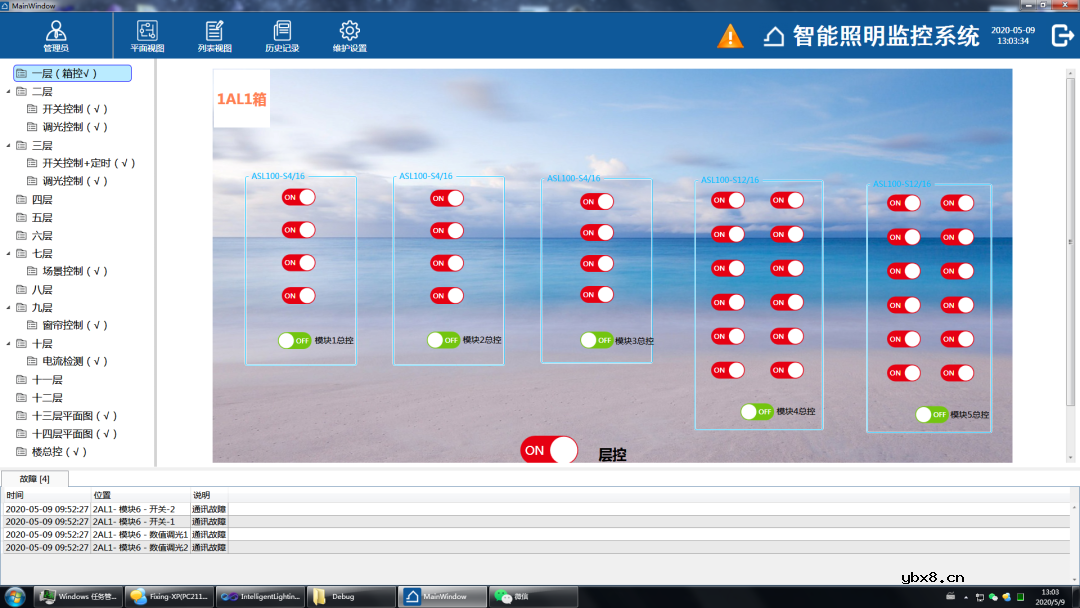1080x608 pixels.
Task: Toggle the 模块3总控 master switch
Action: coord(596,340)
